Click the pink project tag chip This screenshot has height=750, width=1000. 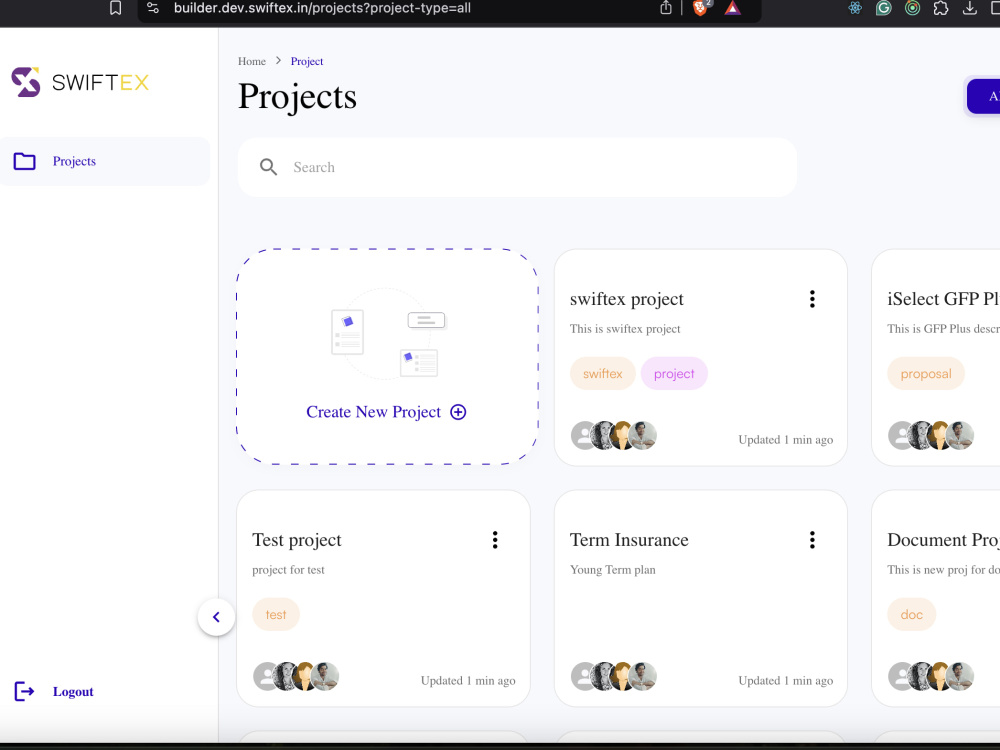tap(674, 374)
